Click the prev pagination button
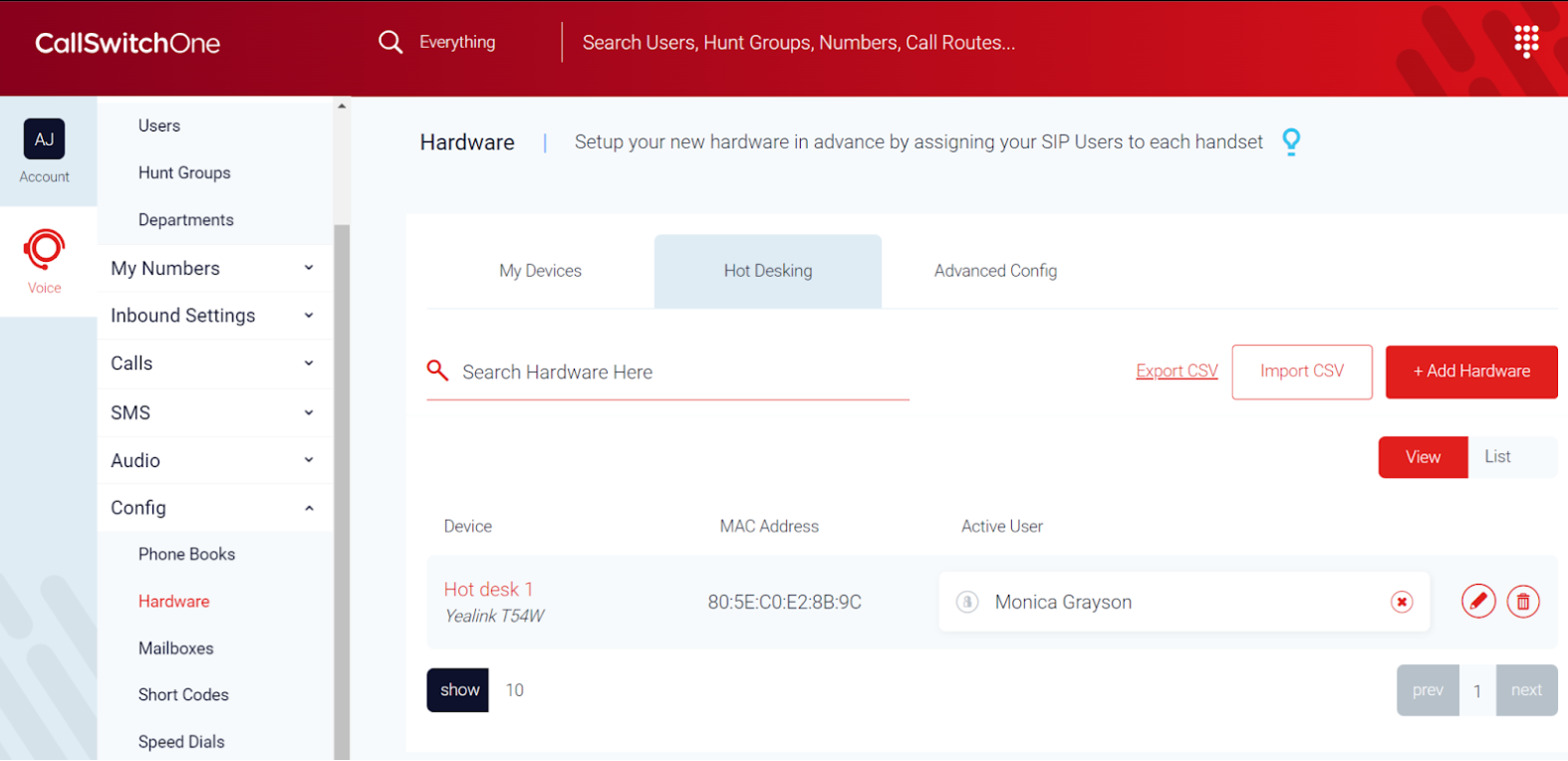 click(x=1428, y=690)
